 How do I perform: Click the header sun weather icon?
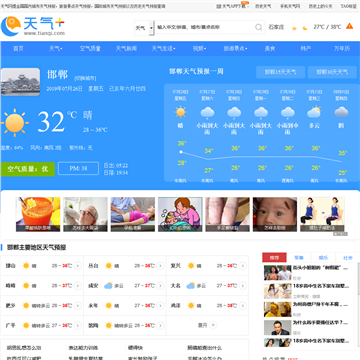tap(294, 28)
